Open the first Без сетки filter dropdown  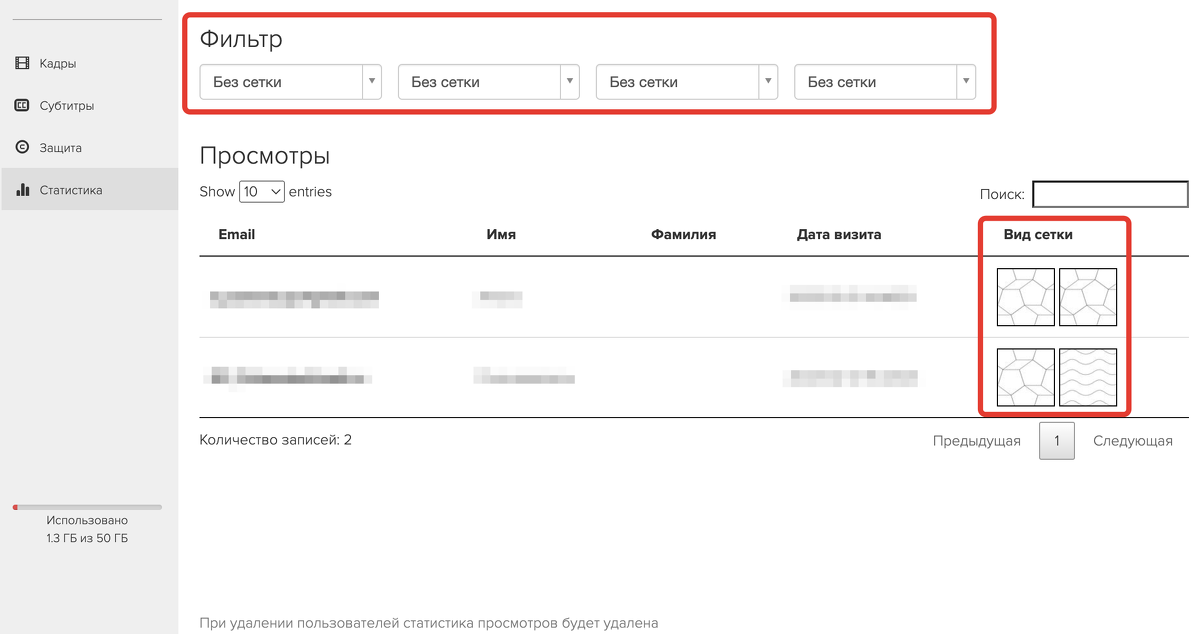pyautogui.click(x=291, y=82)
